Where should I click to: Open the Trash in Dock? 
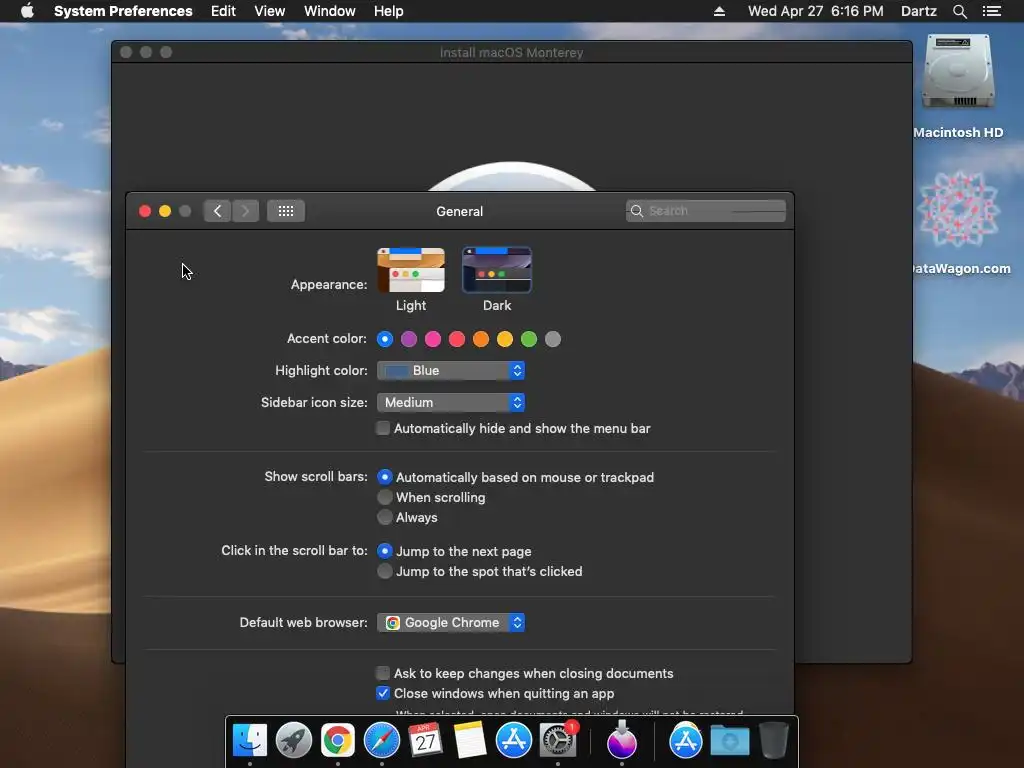point(774,741)
